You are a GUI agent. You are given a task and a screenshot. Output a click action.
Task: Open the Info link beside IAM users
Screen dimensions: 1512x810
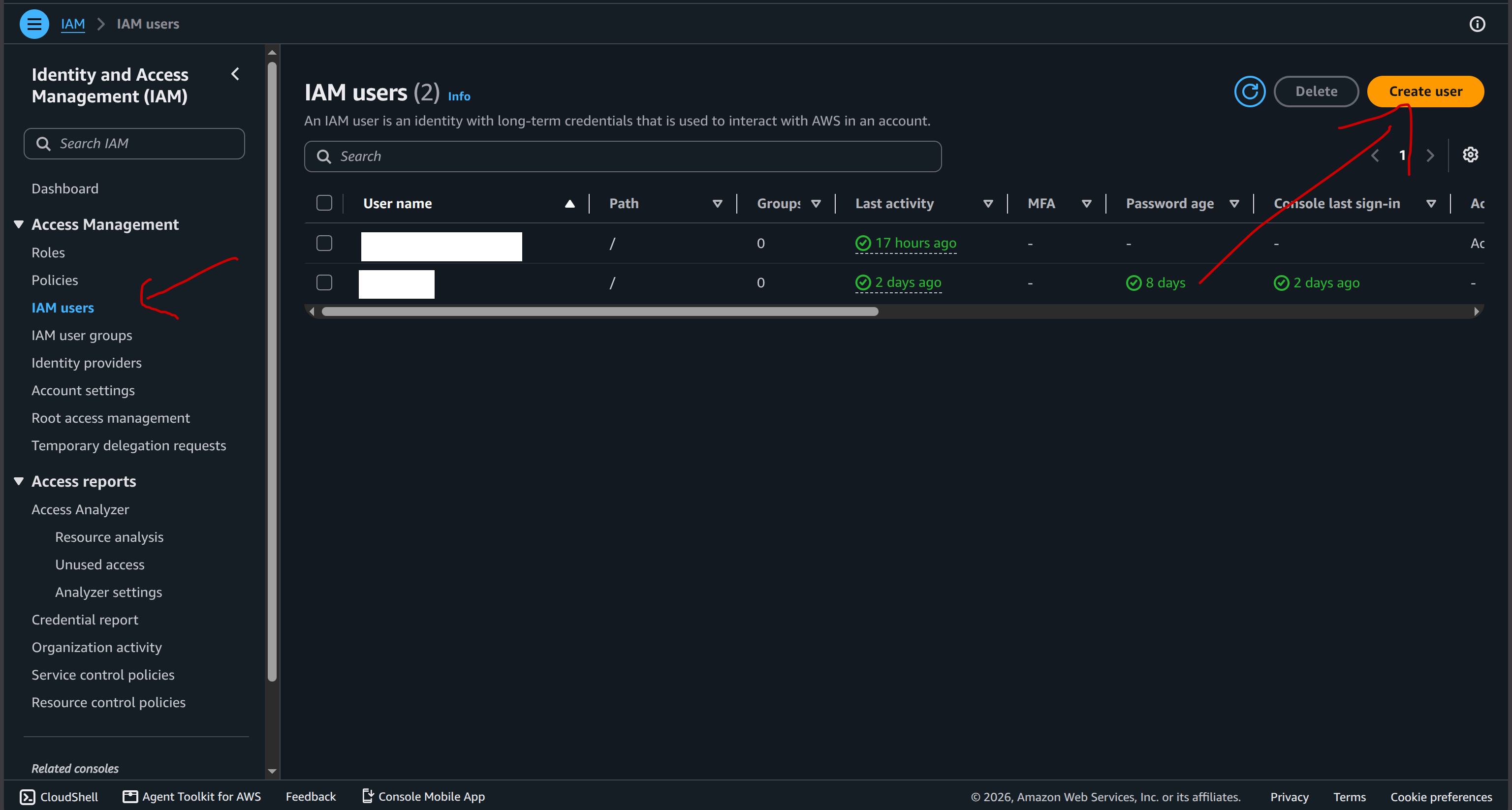pos(459,97)
